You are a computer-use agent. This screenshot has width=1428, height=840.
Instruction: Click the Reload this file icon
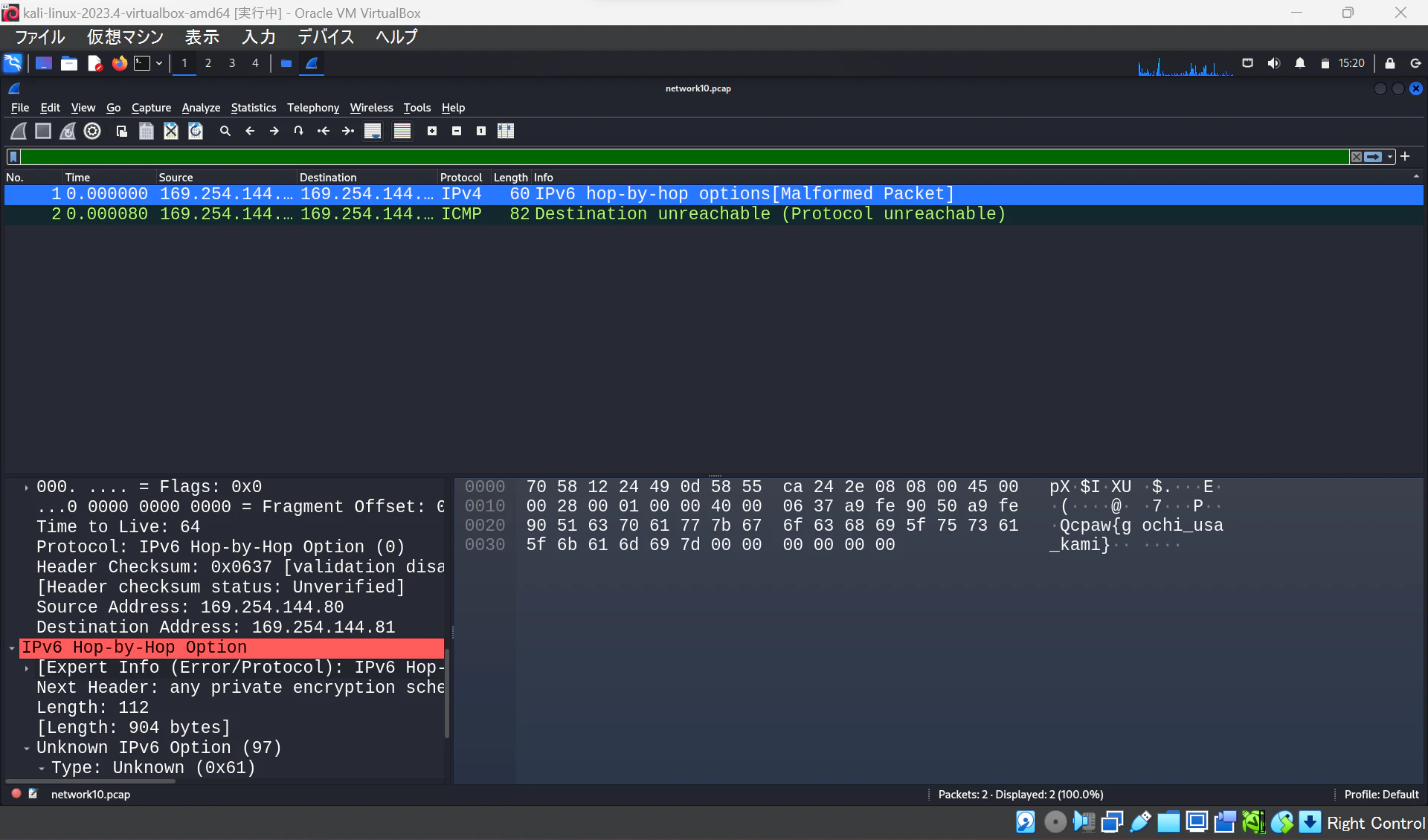196,131
